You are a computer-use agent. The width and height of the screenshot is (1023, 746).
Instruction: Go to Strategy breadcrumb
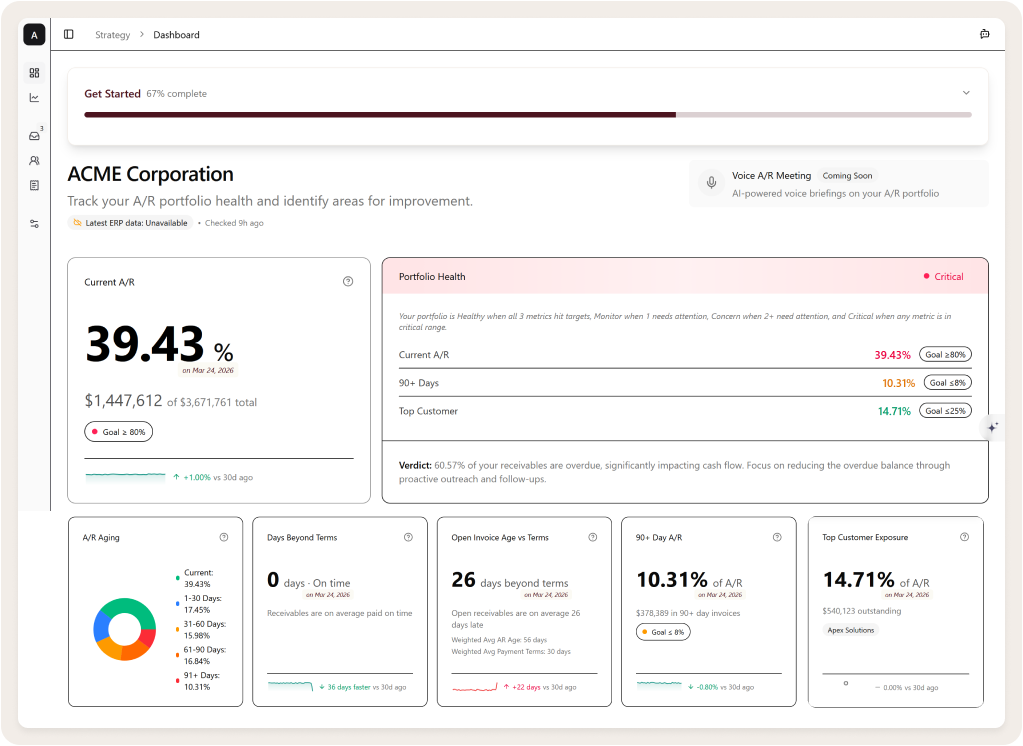click(112, 35)
